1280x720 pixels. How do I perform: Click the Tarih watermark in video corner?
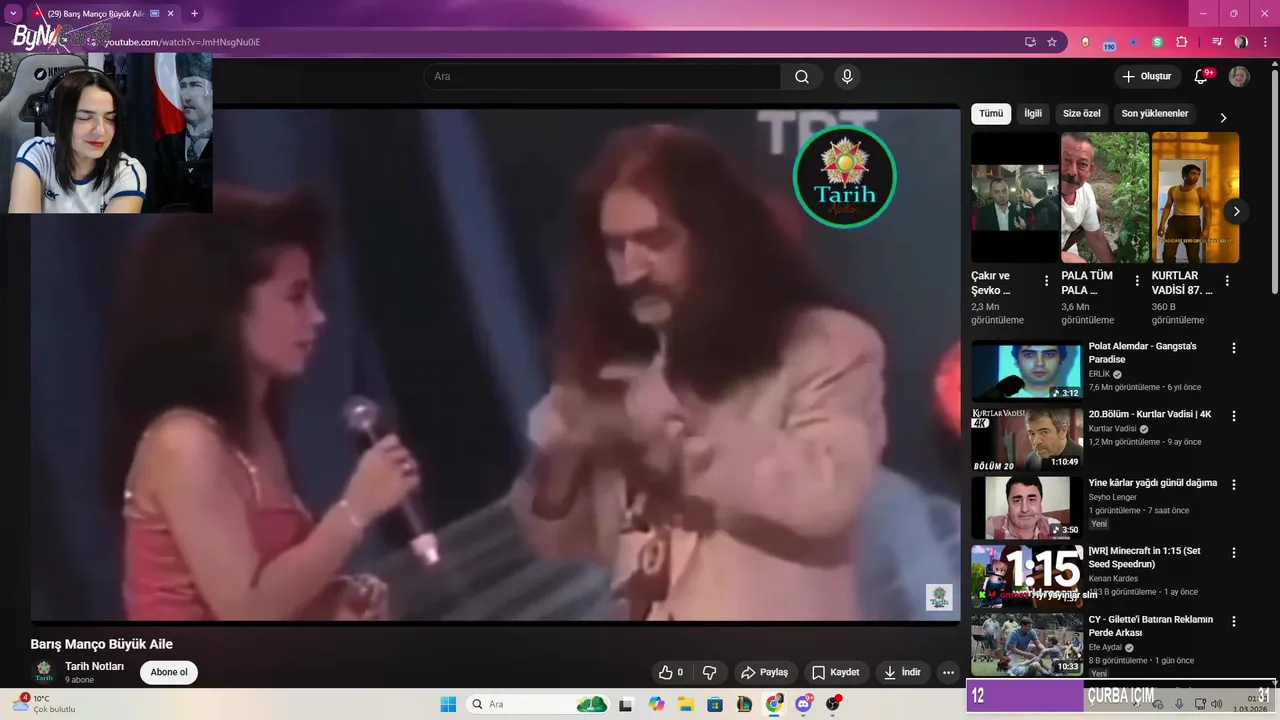click(939, 597)
